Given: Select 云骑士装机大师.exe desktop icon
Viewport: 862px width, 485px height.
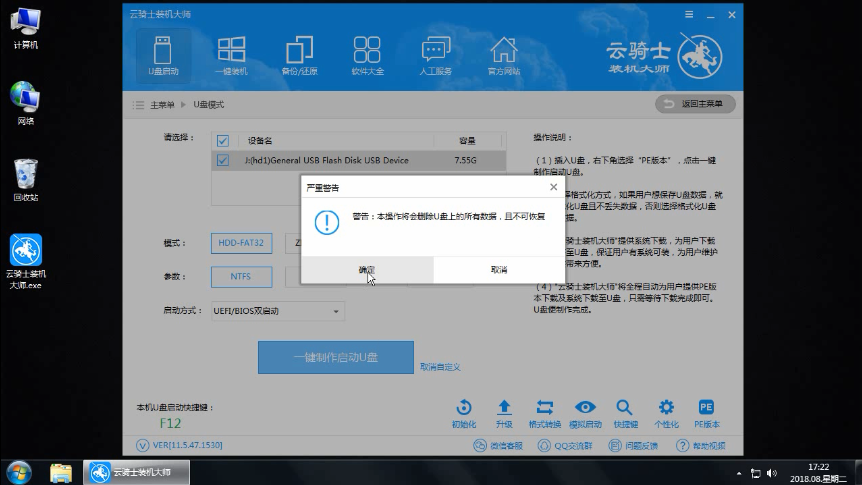Looking at the screenshot, I should (25, 262).
